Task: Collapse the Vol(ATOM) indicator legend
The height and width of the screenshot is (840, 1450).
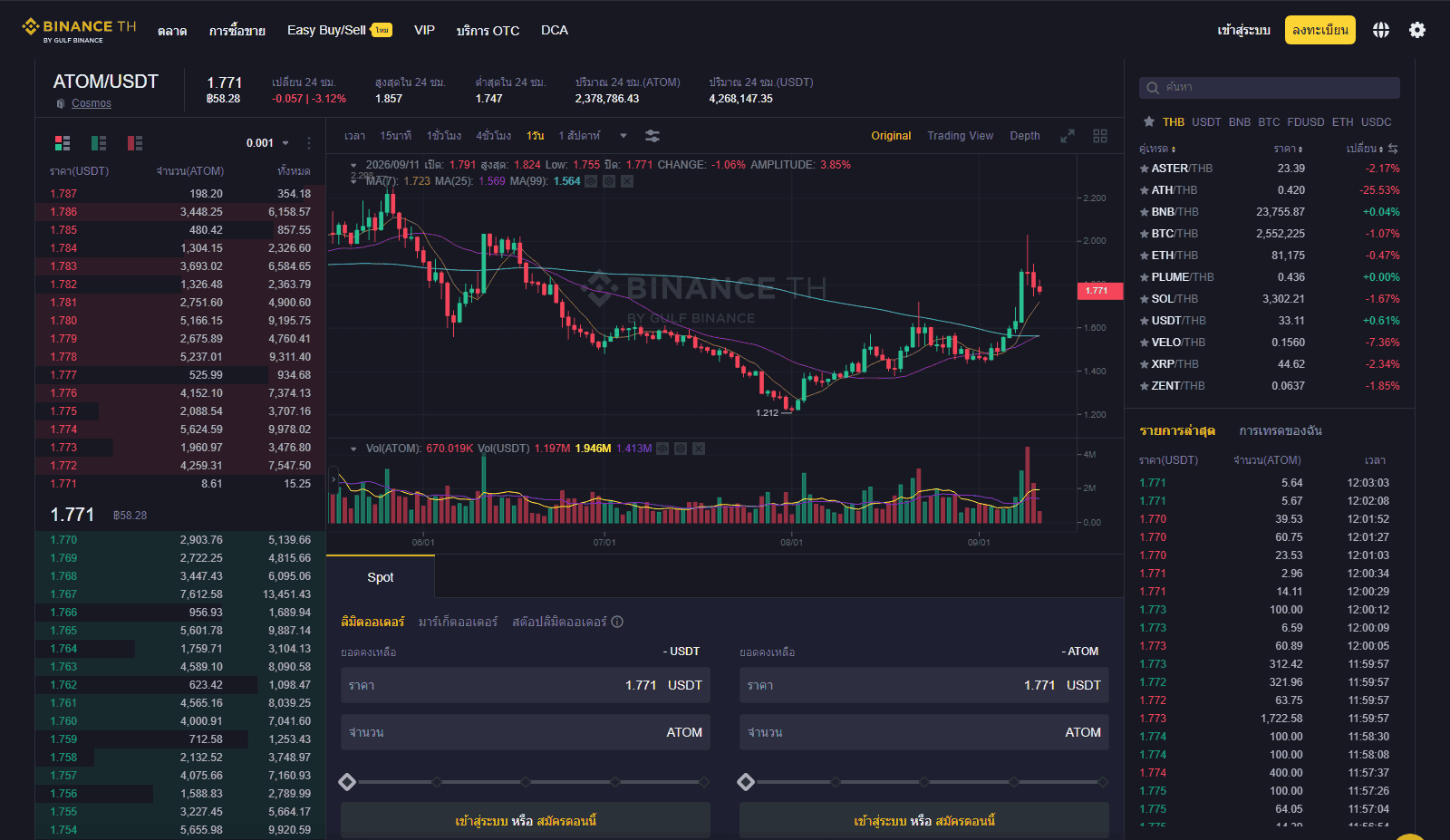Action: [353, 449]
